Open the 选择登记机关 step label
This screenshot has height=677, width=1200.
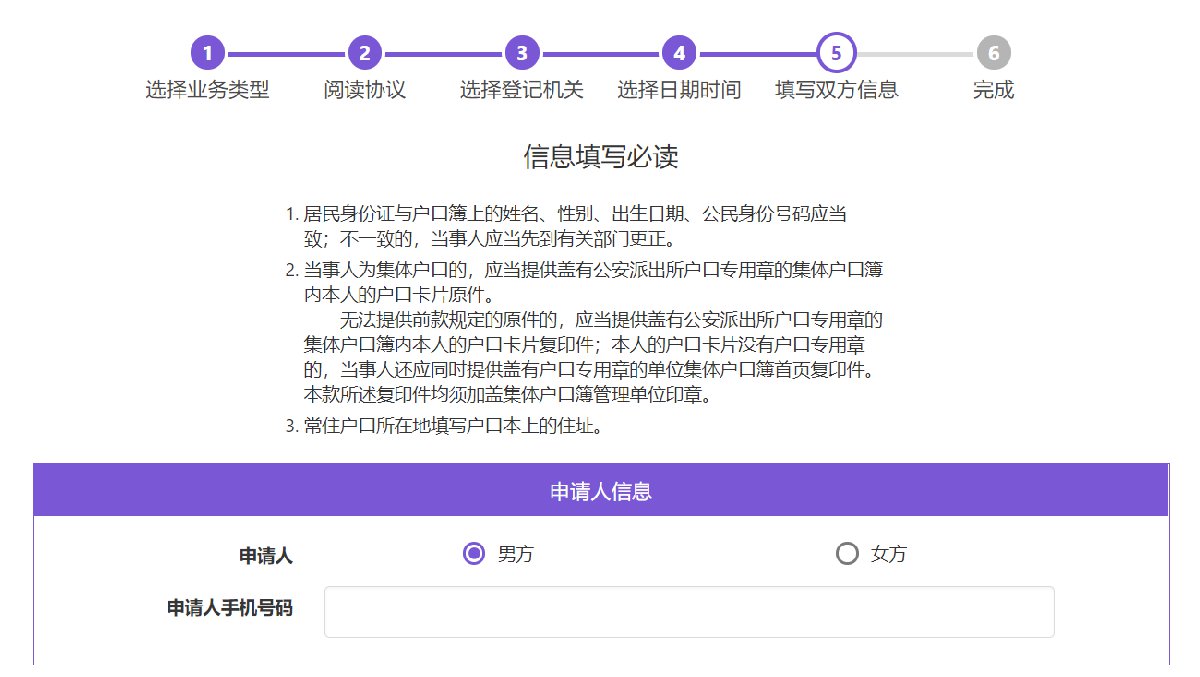[x=522, y=90]
